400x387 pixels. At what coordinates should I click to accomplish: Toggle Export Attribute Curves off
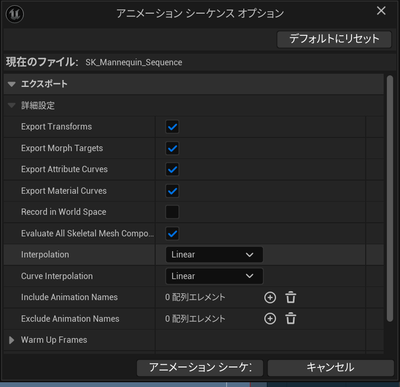(x=172, y=169)
